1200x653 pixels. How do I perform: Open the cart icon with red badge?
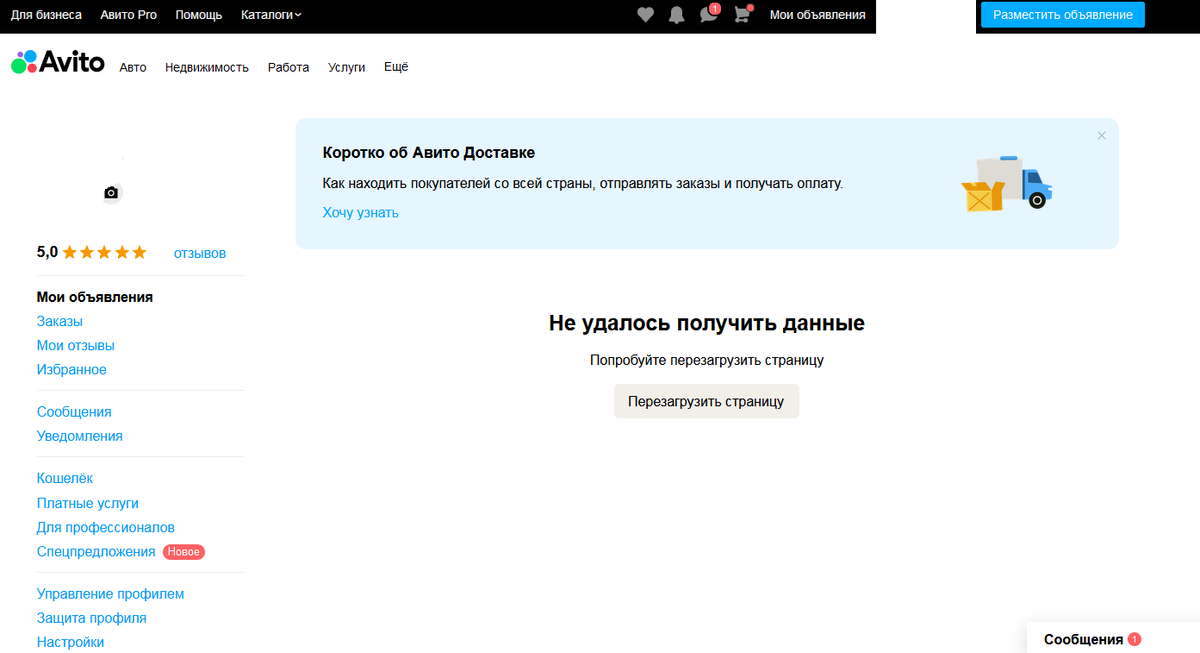click(740, 14)
